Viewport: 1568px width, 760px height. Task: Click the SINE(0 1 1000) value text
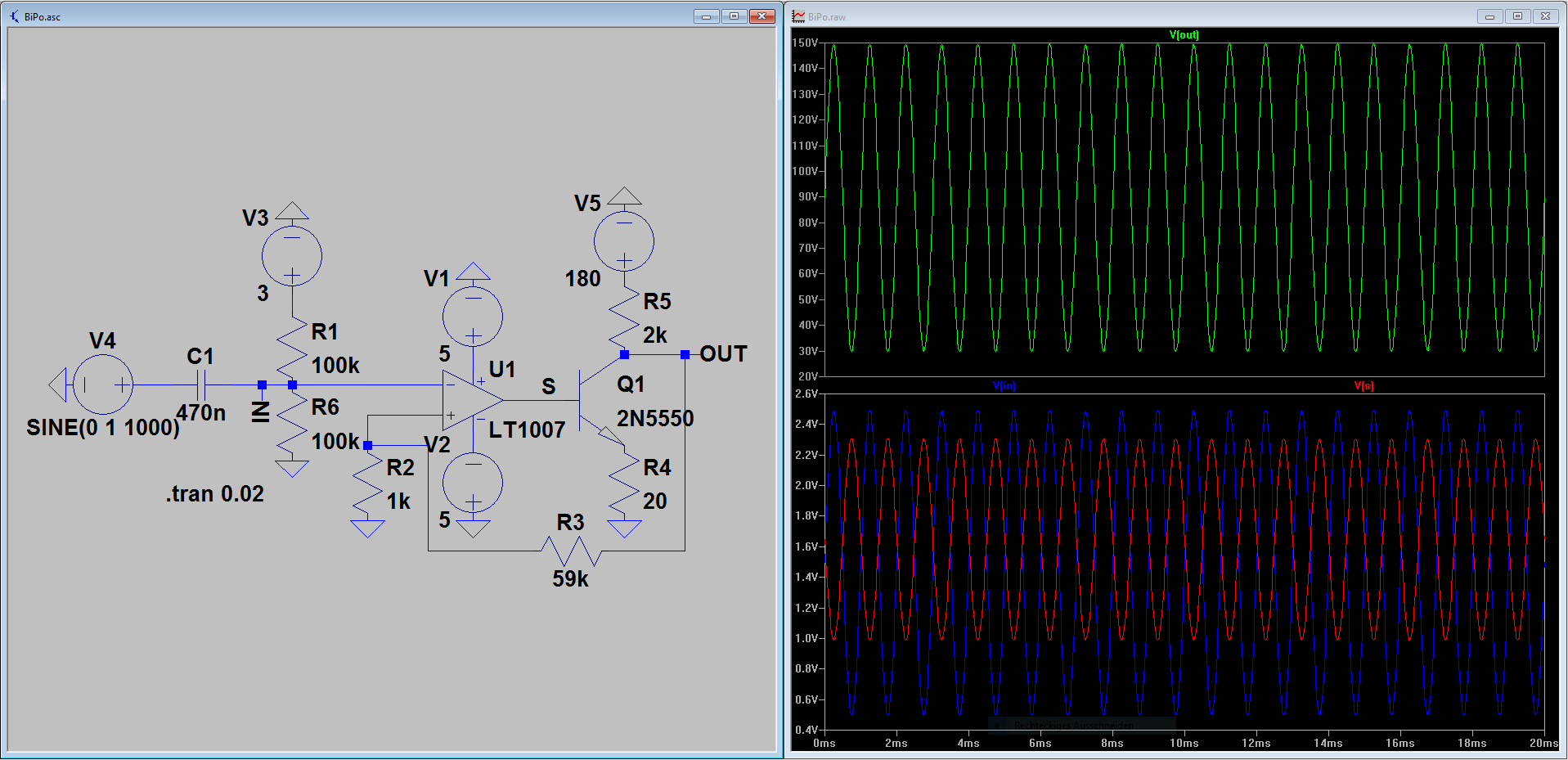click(x=103, y=428)
